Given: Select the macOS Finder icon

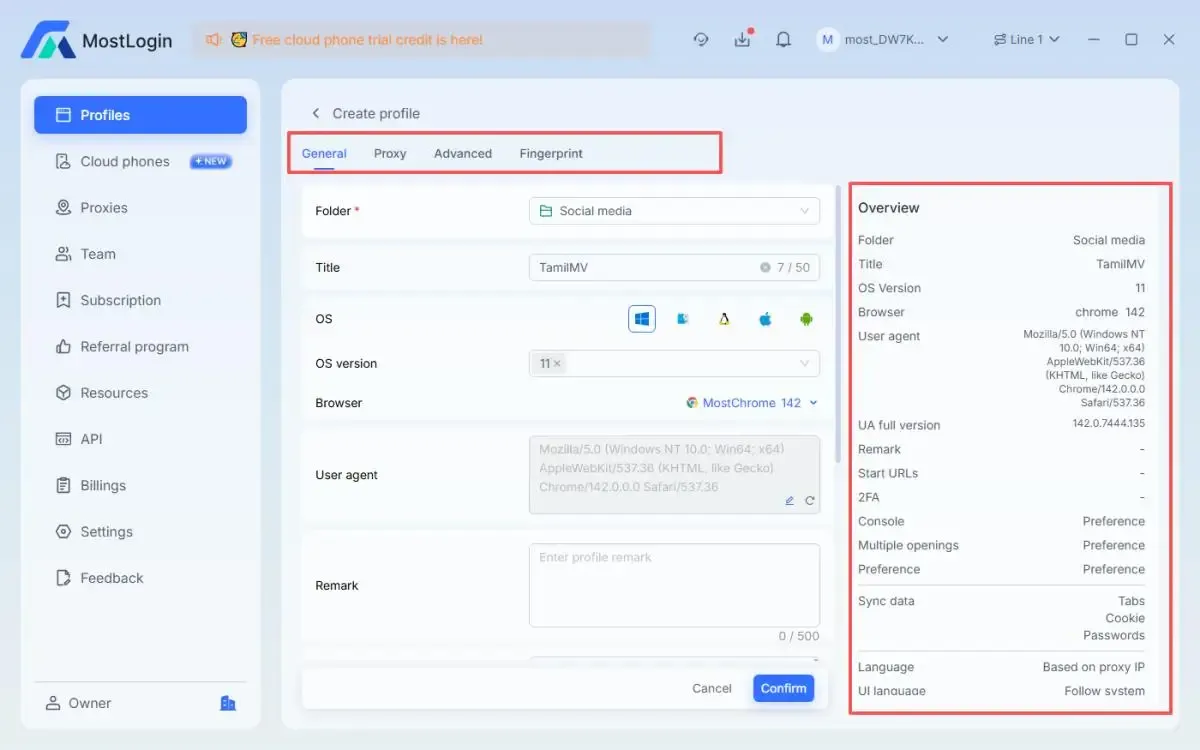Looking at the screenshot, I should 683,319.
